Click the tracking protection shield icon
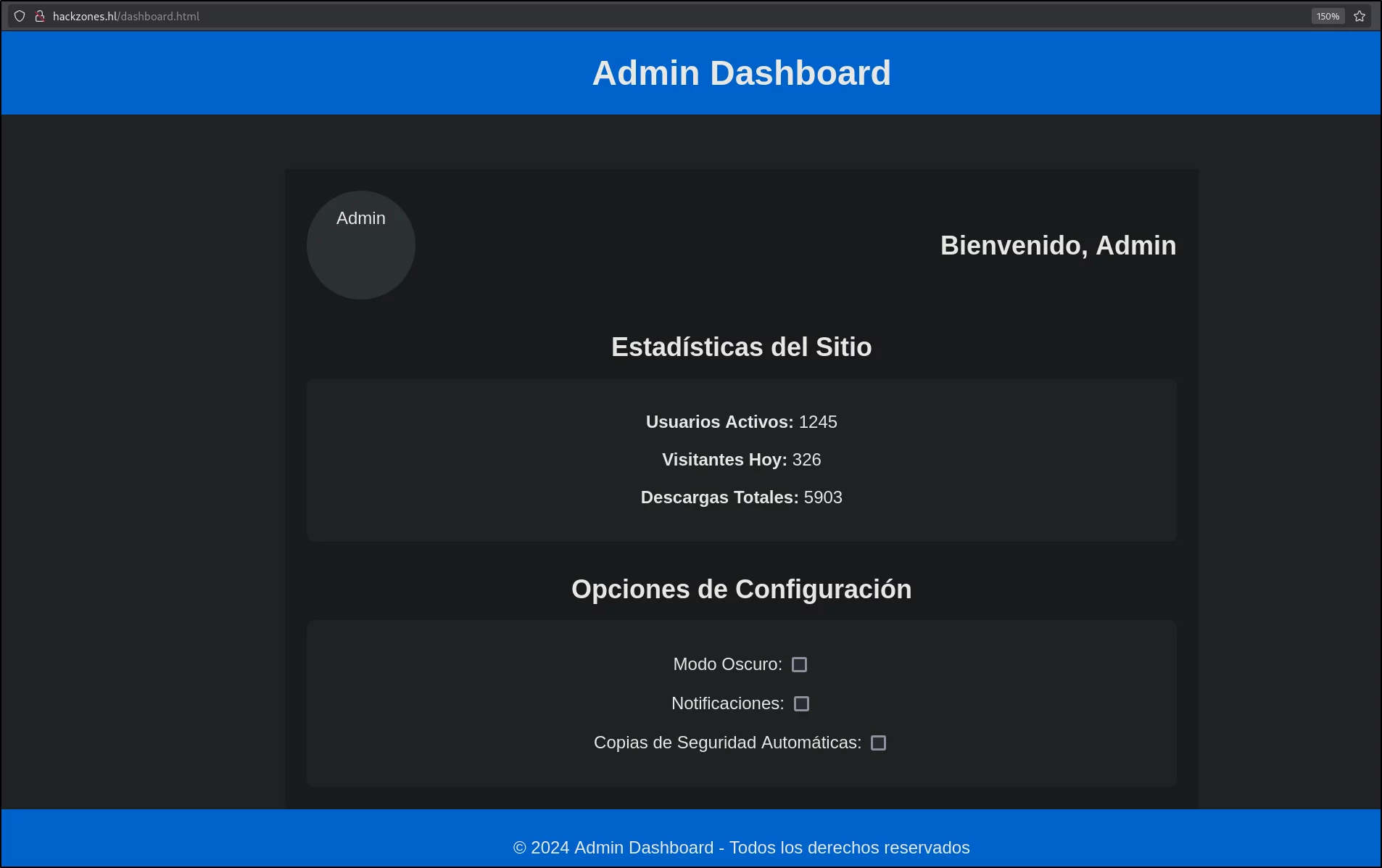Image resolution: width=1382 pixels, height=868 pixels. coord(20,16)
